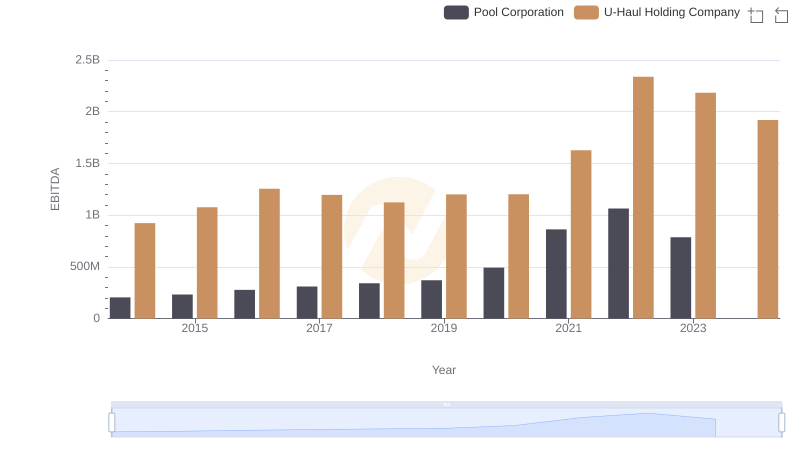This screenshot has height=461, width=800.
Task: Click the U-Haul bar for 2021
Action: [581, 235]
